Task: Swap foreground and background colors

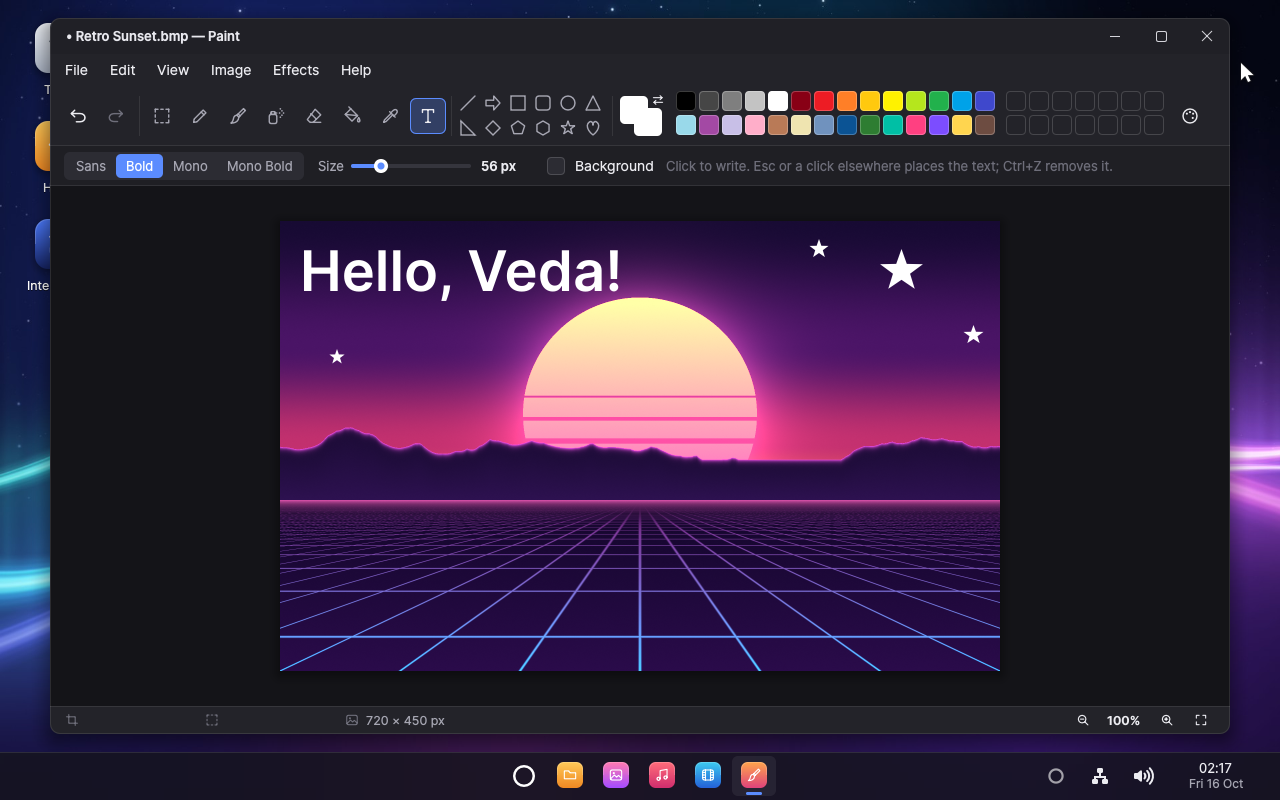Action: [x=658, y=100]
